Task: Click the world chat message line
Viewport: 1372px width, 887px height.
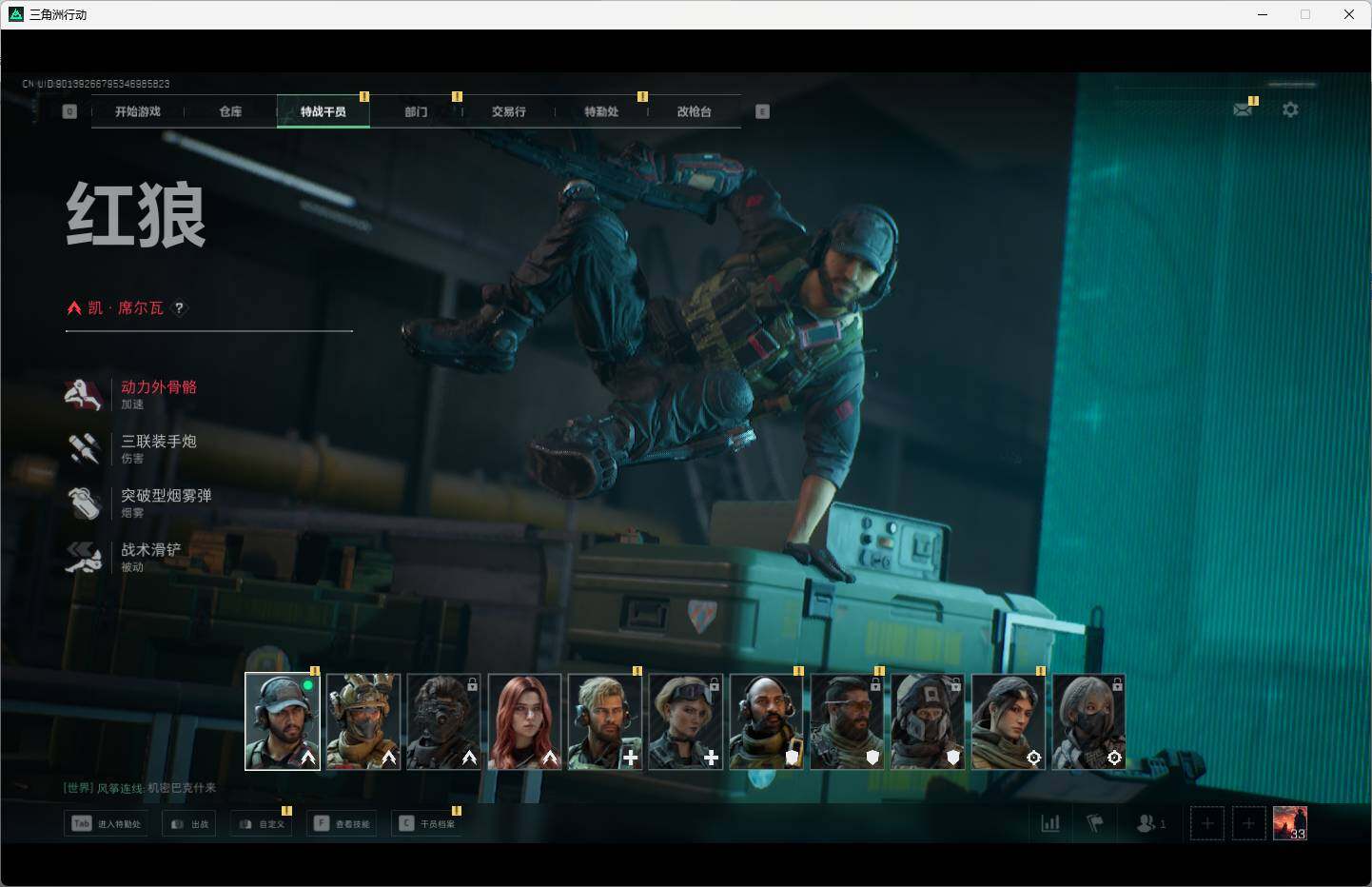Action: (140, 788)
